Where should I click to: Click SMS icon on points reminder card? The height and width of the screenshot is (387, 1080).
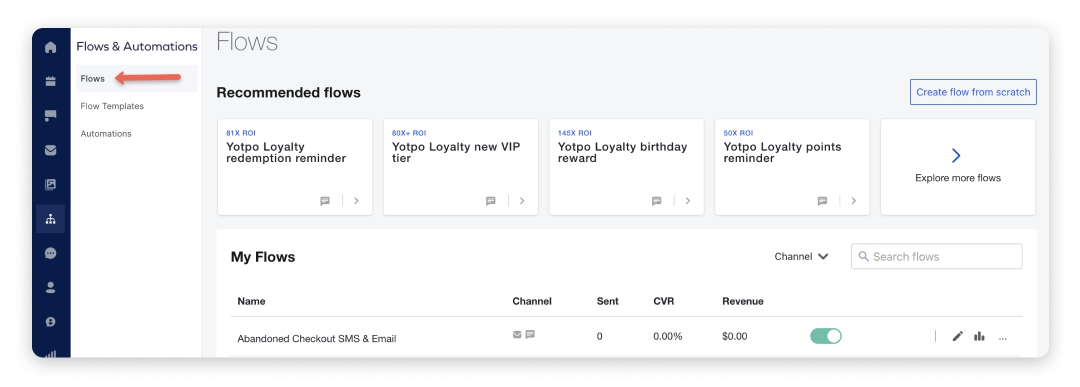pos(822,201)
